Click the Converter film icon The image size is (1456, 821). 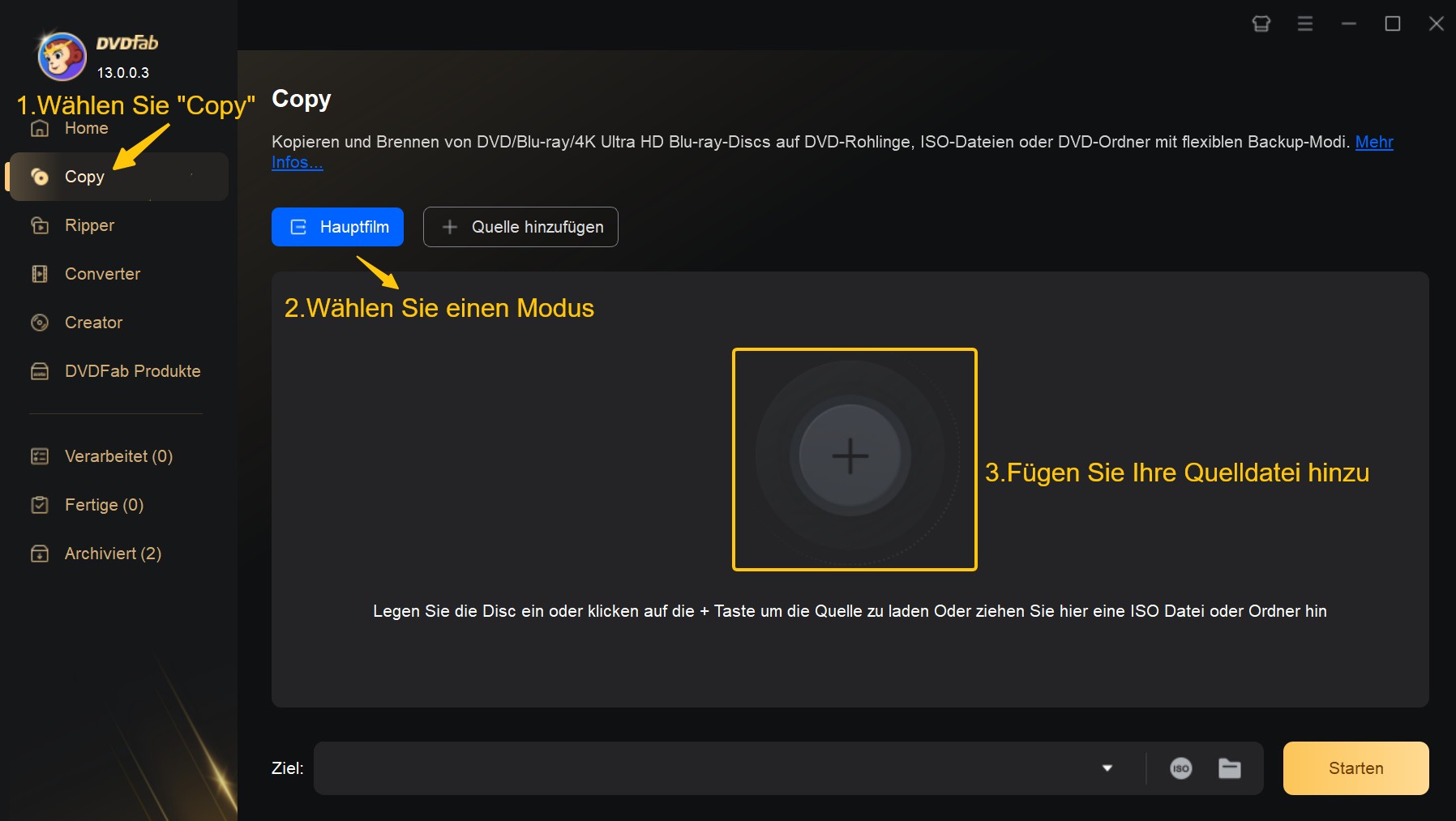click(x=40, y=274)
